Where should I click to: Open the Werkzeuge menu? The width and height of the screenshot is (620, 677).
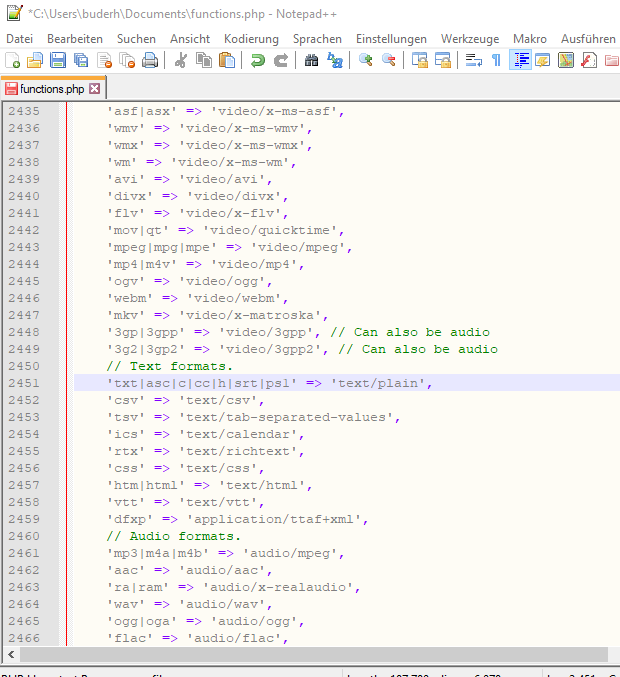tap(470, 39)
